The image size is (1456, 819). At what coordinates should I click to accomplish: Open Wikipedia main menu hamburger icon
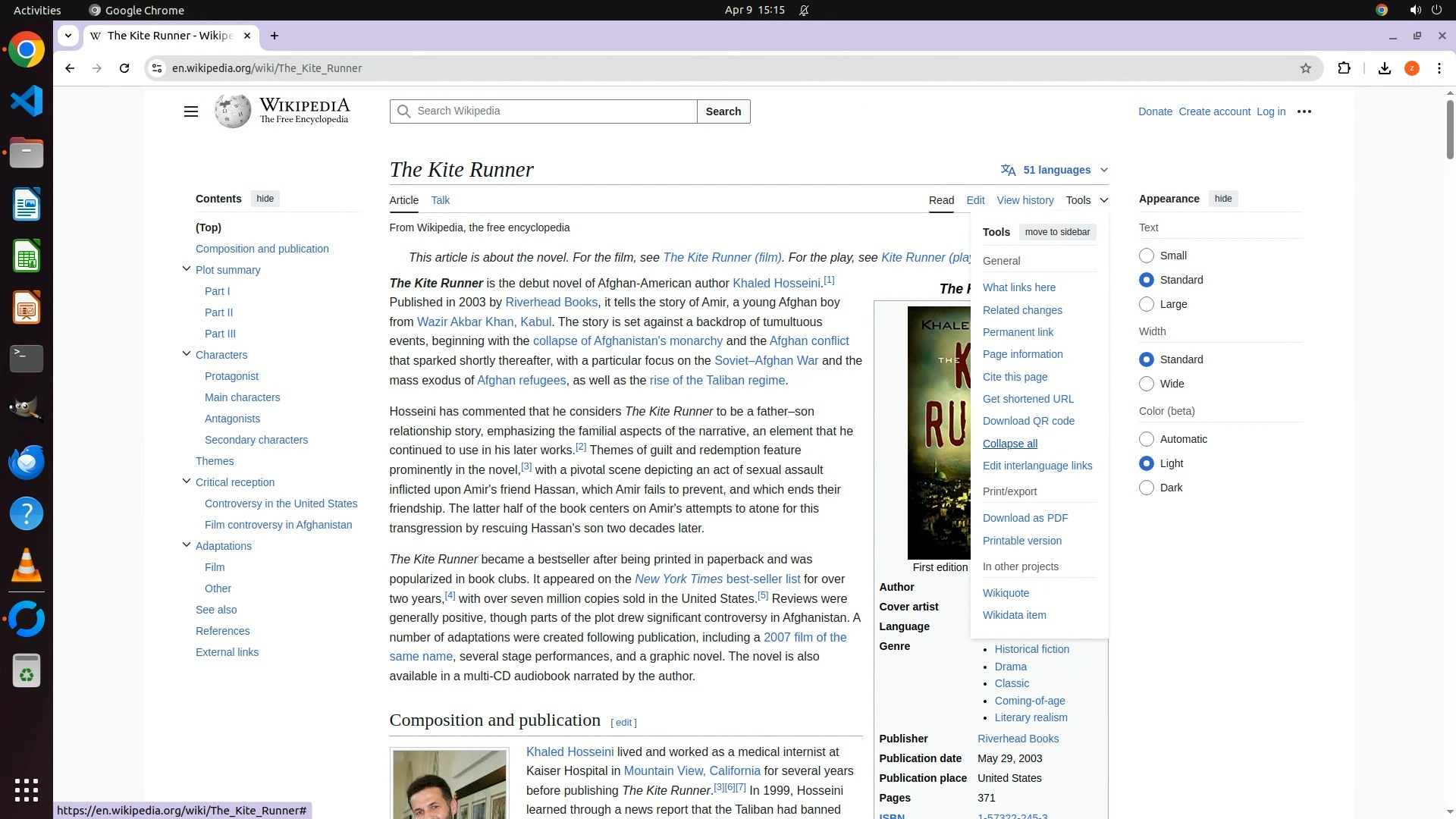coord(190,111)
